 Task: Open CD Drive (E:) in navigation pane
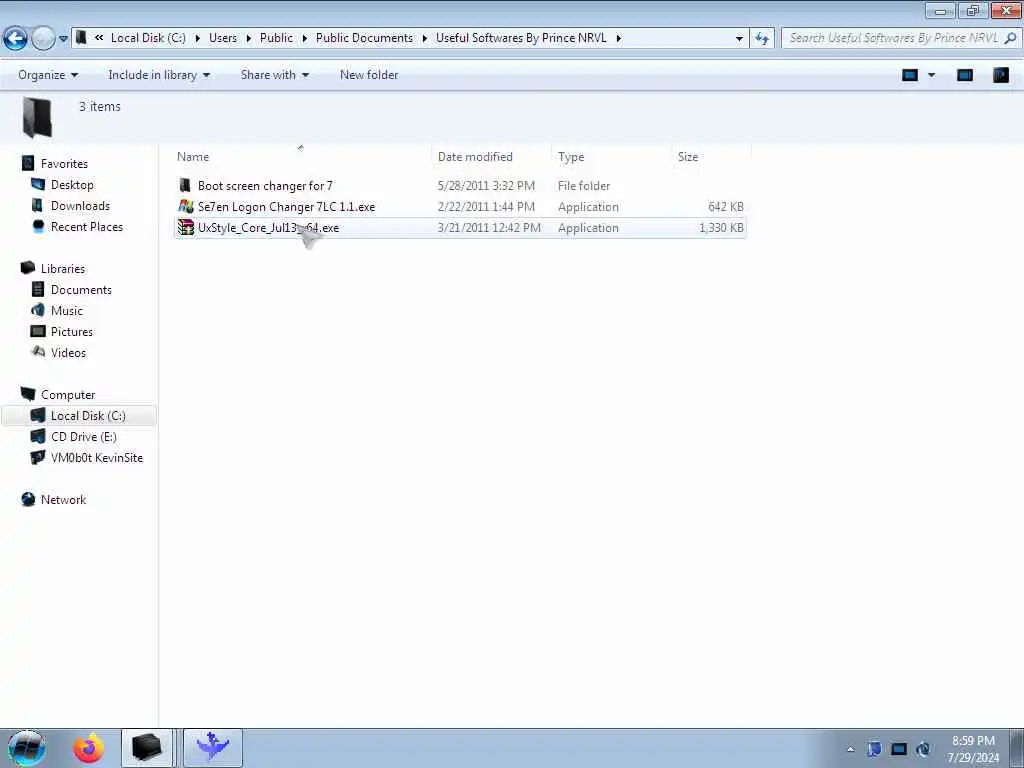tap(84, 436)
